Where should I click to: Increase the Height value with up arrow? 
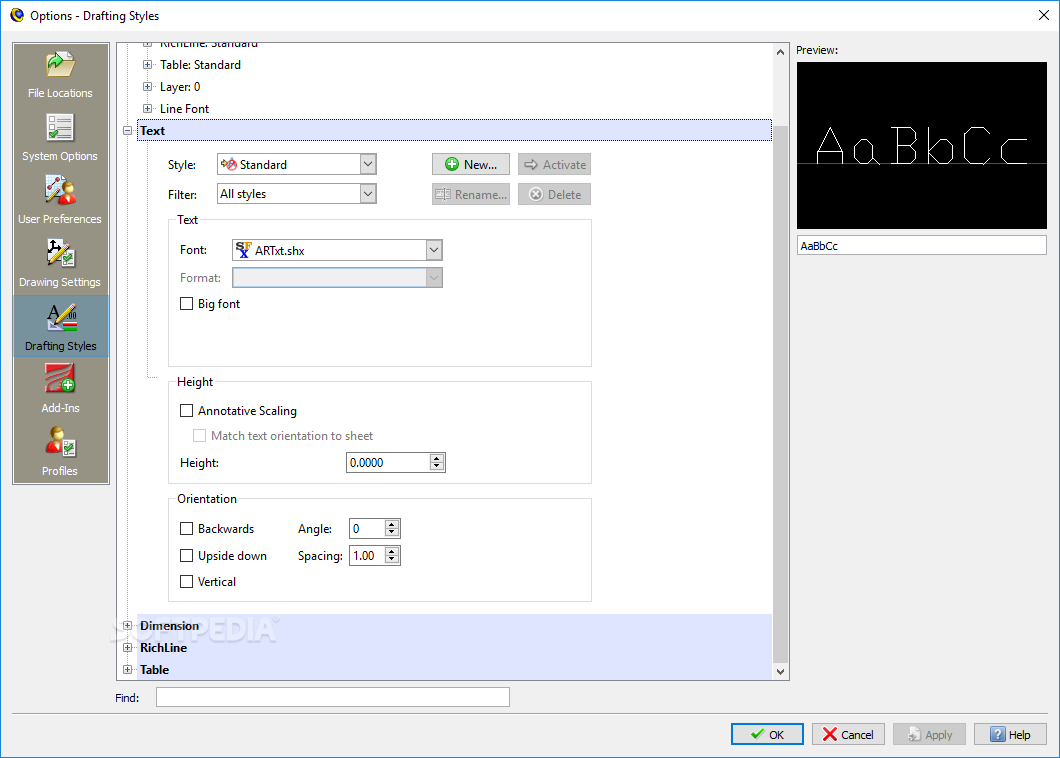coord(437,458)
